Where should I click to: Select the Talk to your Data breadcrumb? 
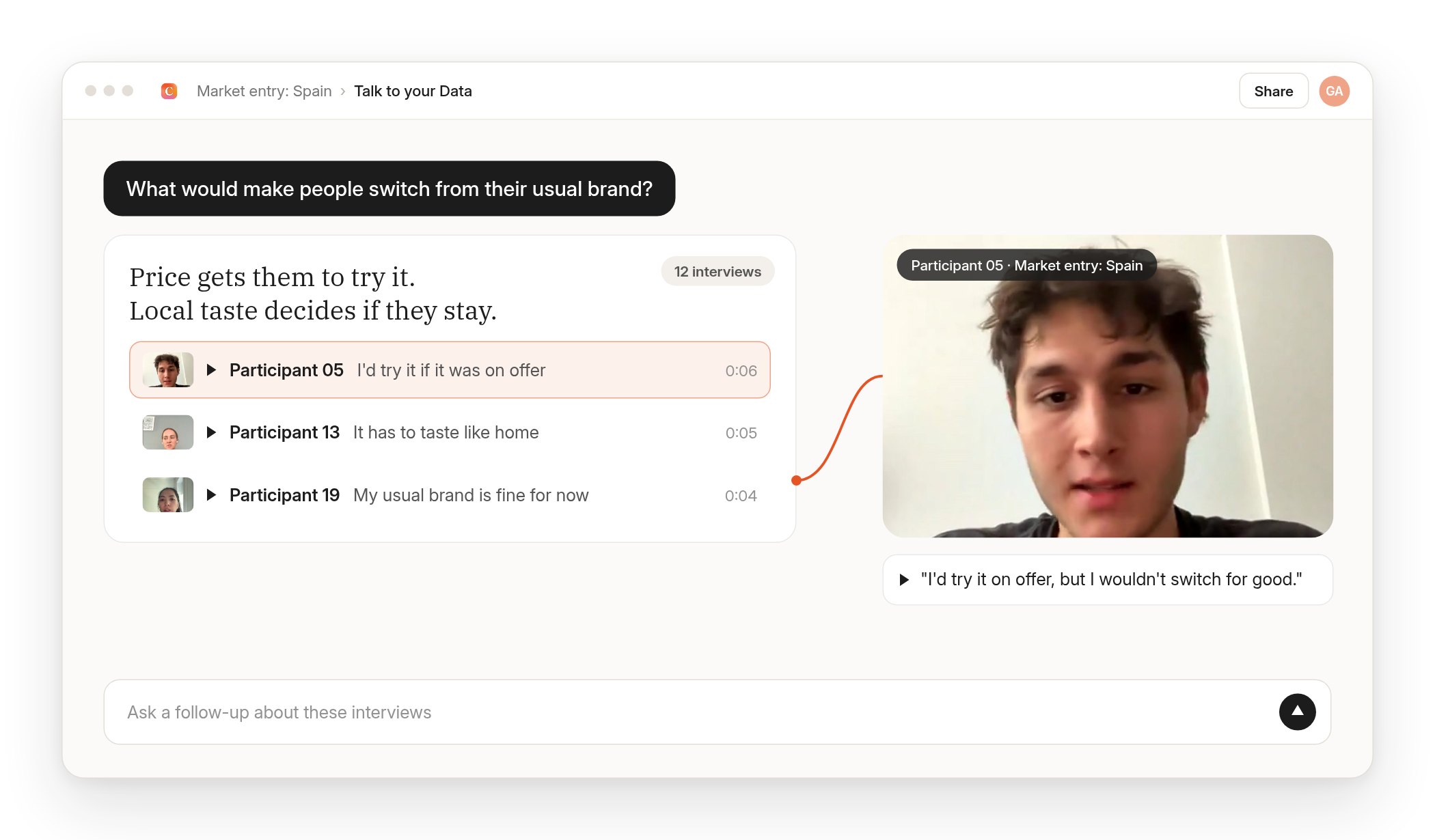413,91
